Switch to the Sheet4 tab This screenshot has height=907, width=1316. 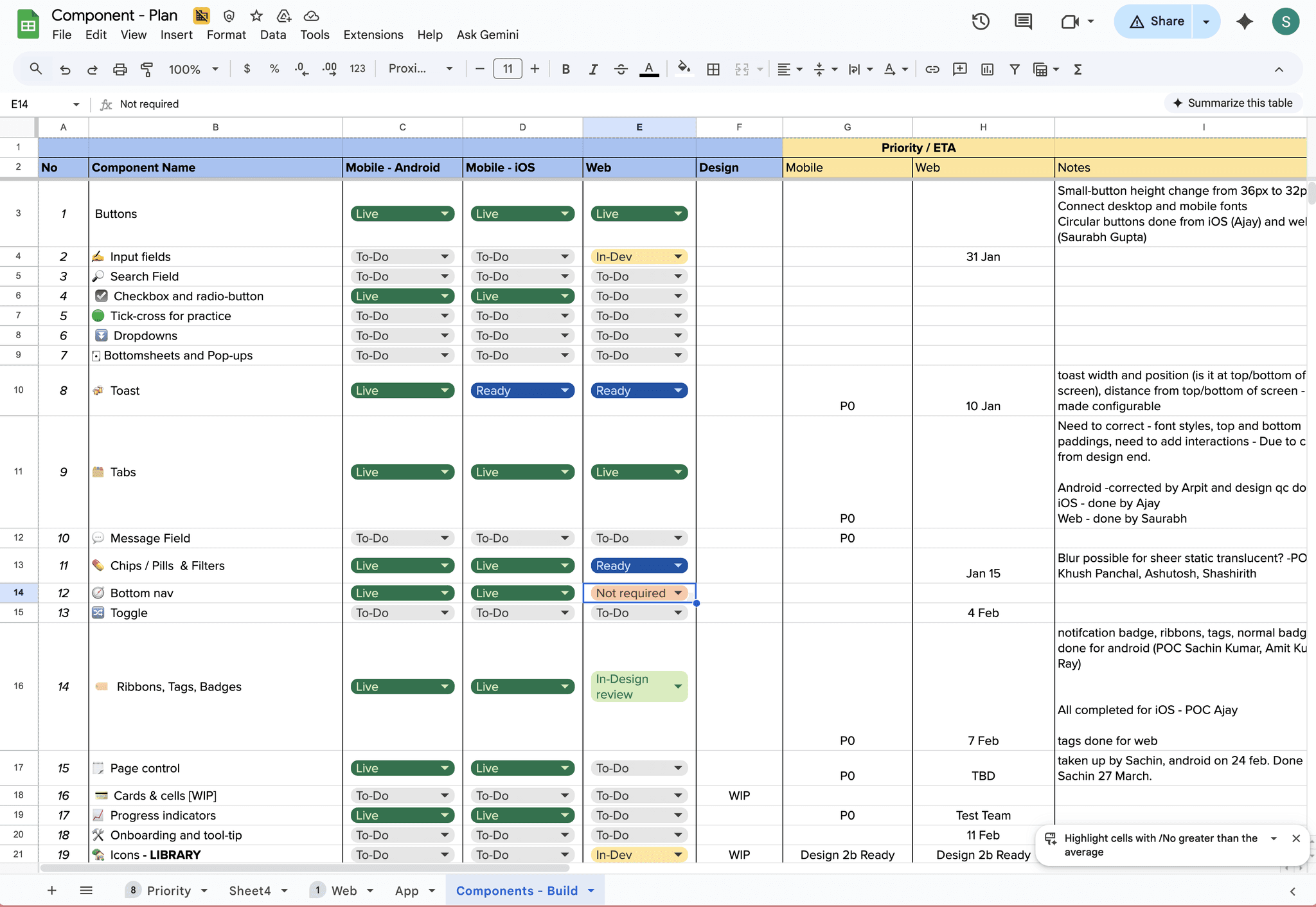[x=249, y=890]
